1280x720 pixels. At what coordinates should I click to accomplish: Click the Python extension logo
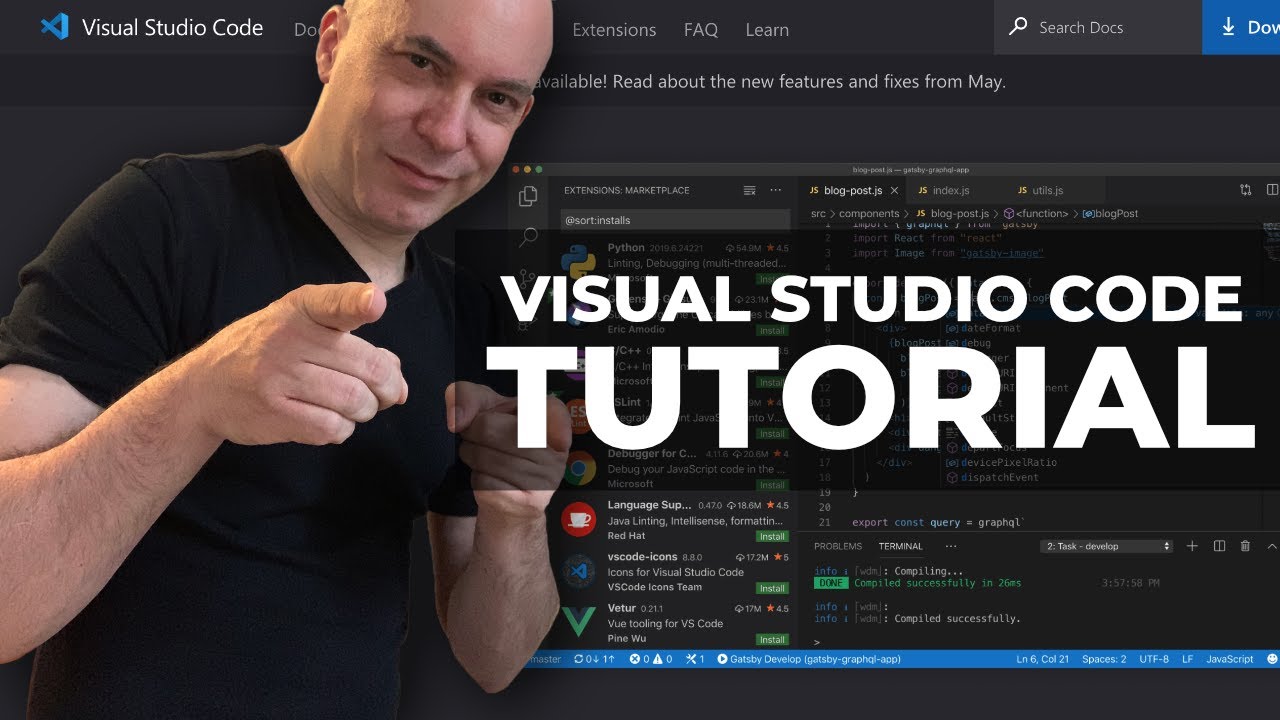click(x=579, y=264)
